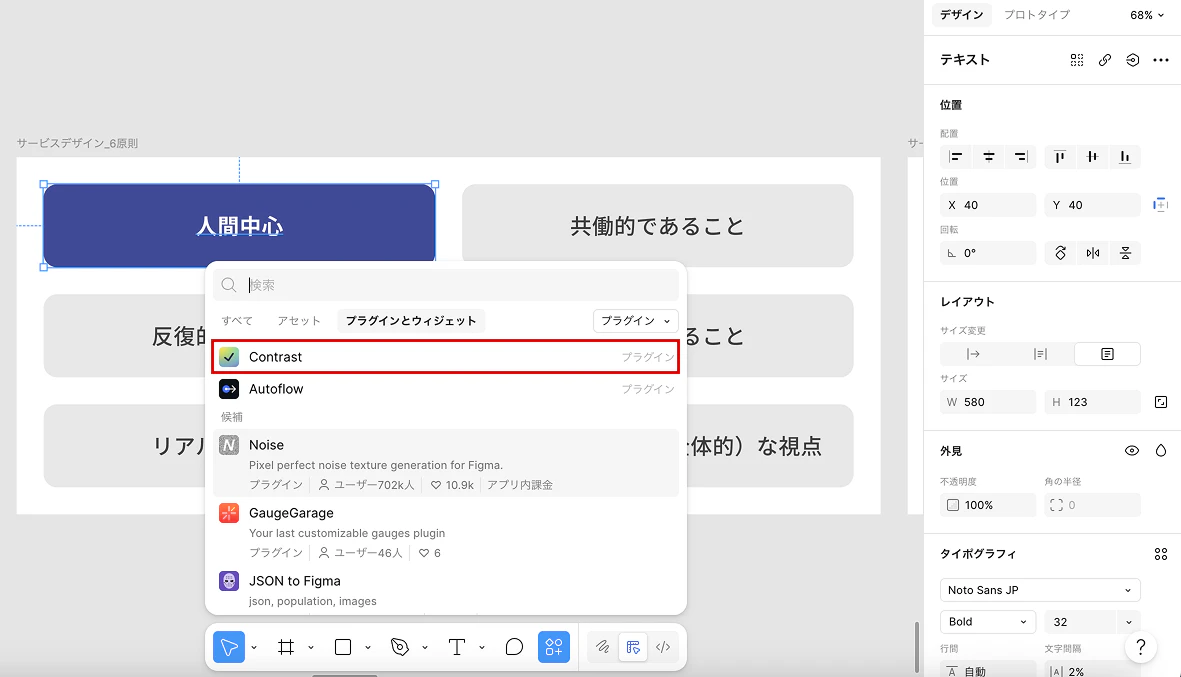Expand the shape tool options chevron
Screen dimensions: 1181x677
pyautogui.click(x=368, y=648)
